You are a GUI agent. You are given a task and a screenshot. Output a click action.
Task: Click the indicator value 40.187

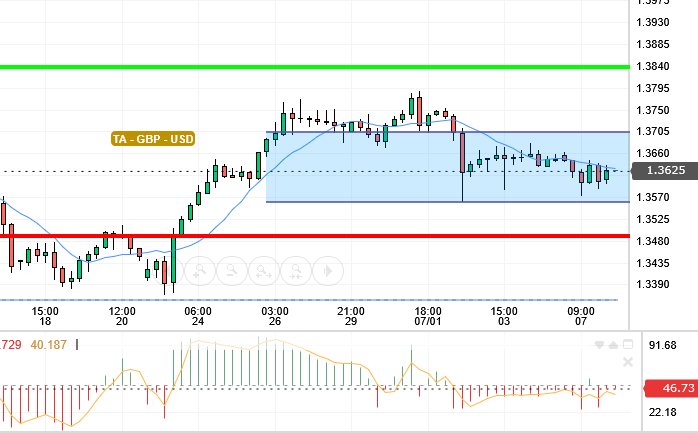coord(49,344)
